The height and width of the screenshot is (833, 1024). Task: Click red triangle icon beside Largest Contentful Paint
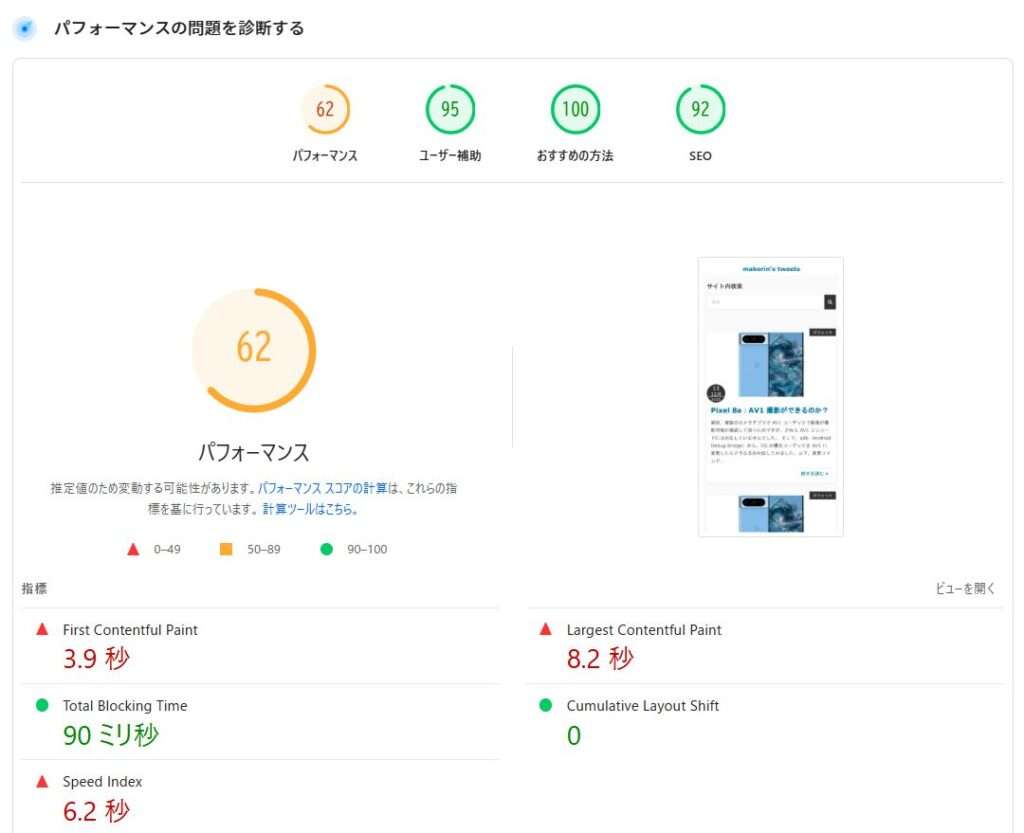pyautogui.click(x=545, y=630)
